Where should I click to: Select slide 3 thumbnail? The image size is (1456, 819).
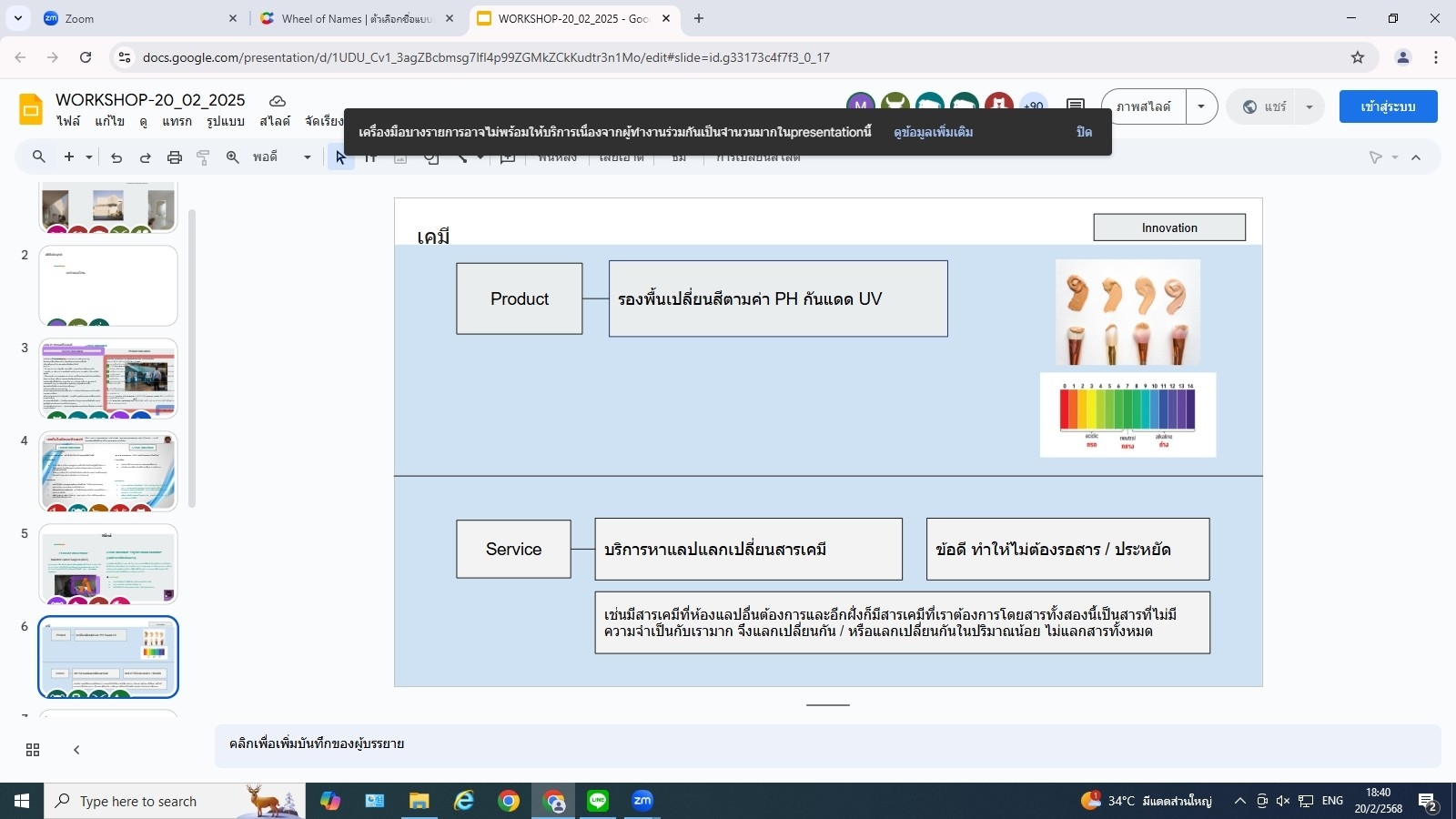point(108,379)
